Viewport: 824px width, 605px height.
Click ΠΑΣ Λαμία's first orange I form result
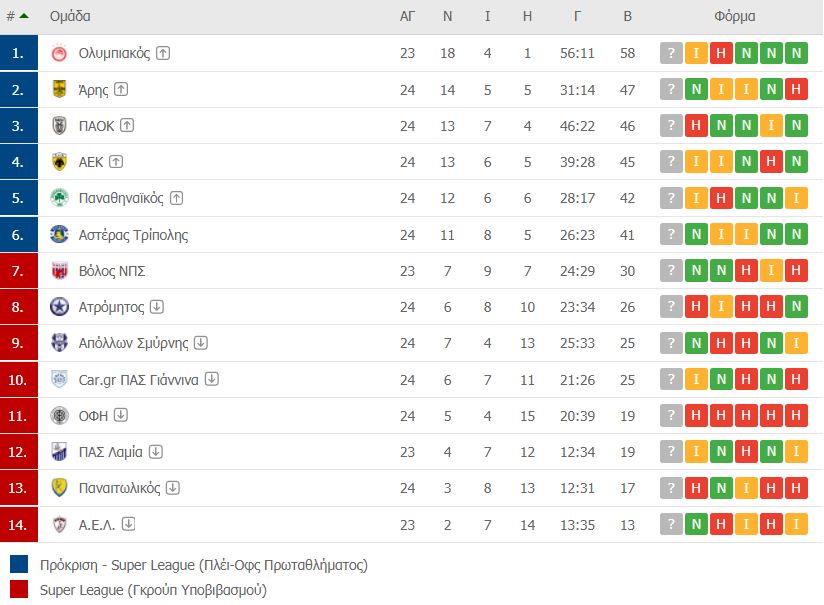[696, 452]
